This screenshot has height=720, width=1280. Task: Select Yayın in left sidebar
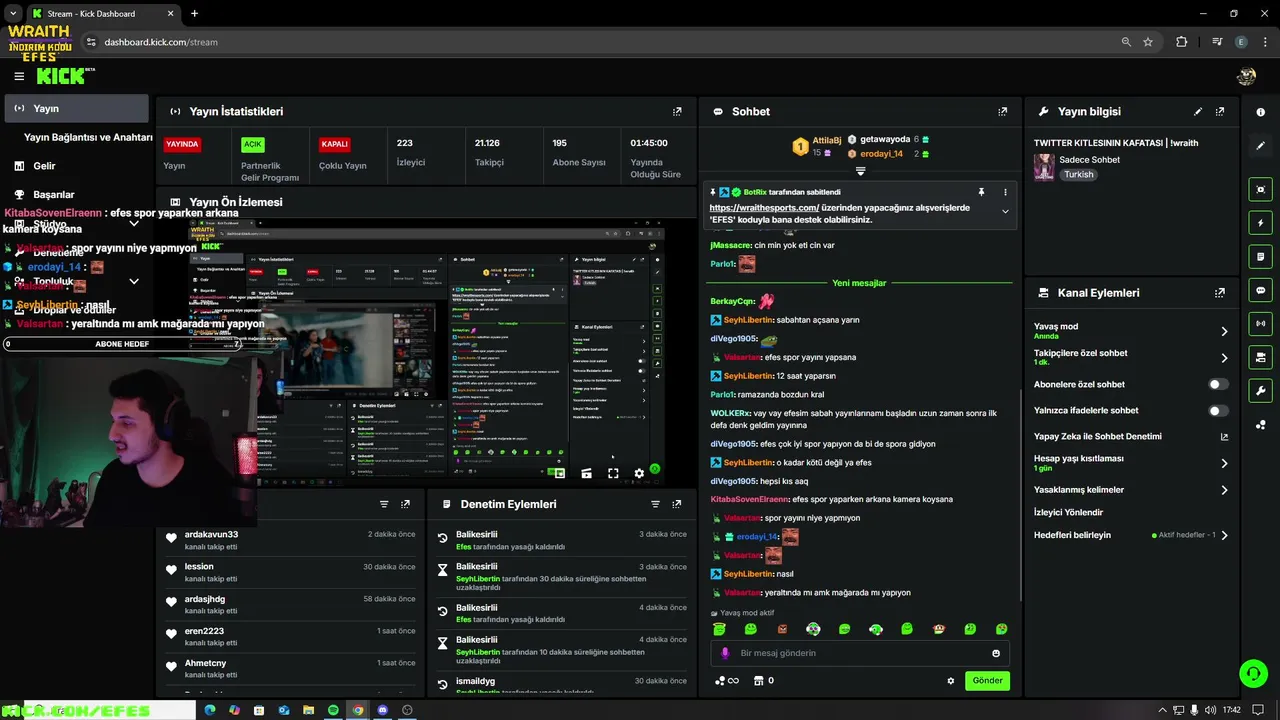[x=75, y=108]
